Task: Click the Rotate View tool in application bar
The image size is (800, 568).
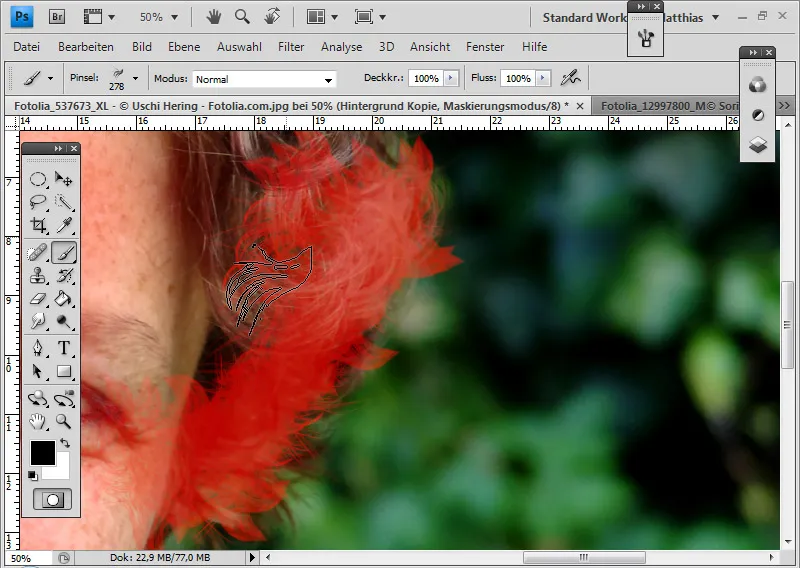Action: point(272,17)
